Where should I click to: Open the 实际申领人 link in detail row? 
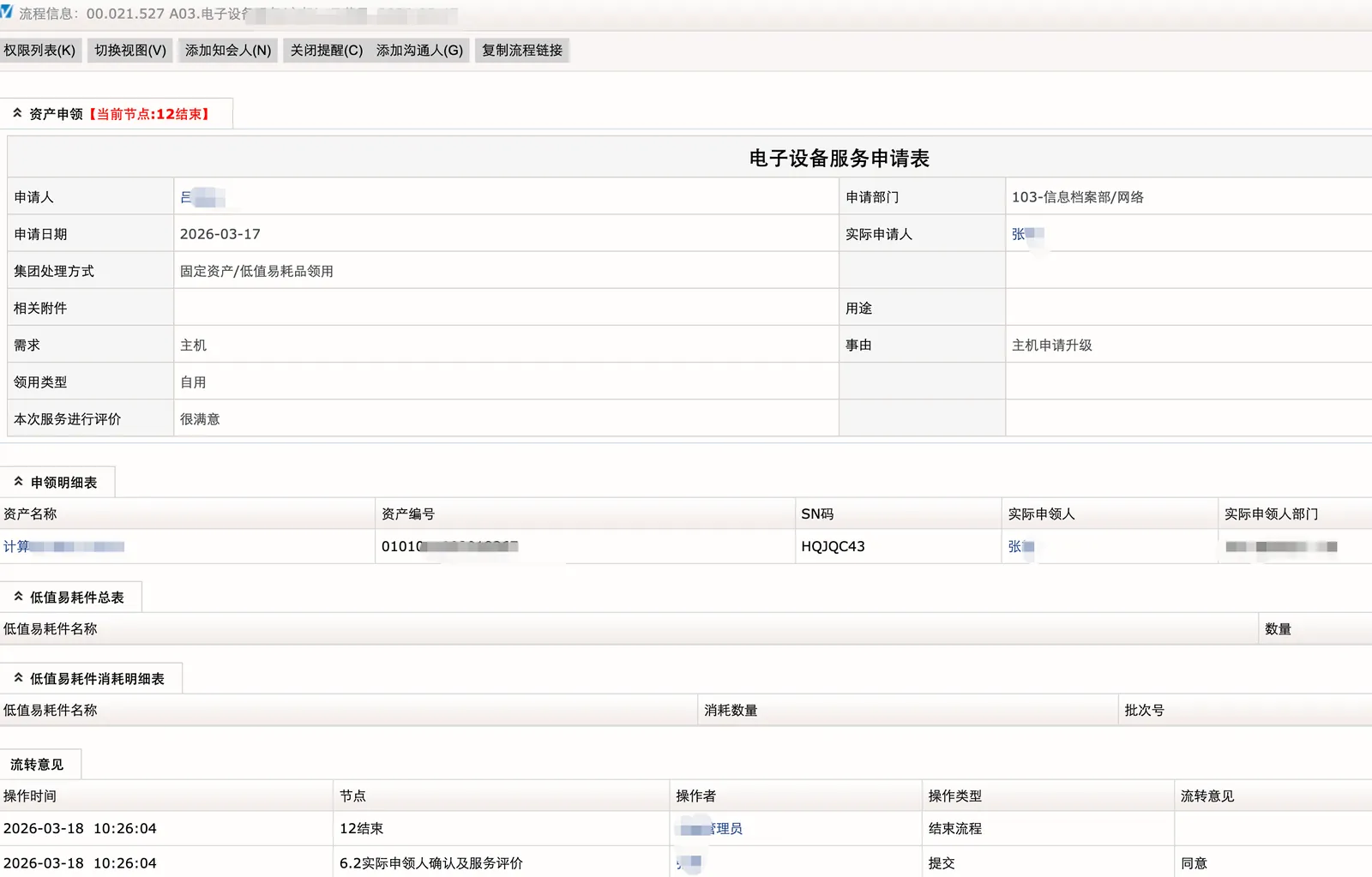point(1021,546)
